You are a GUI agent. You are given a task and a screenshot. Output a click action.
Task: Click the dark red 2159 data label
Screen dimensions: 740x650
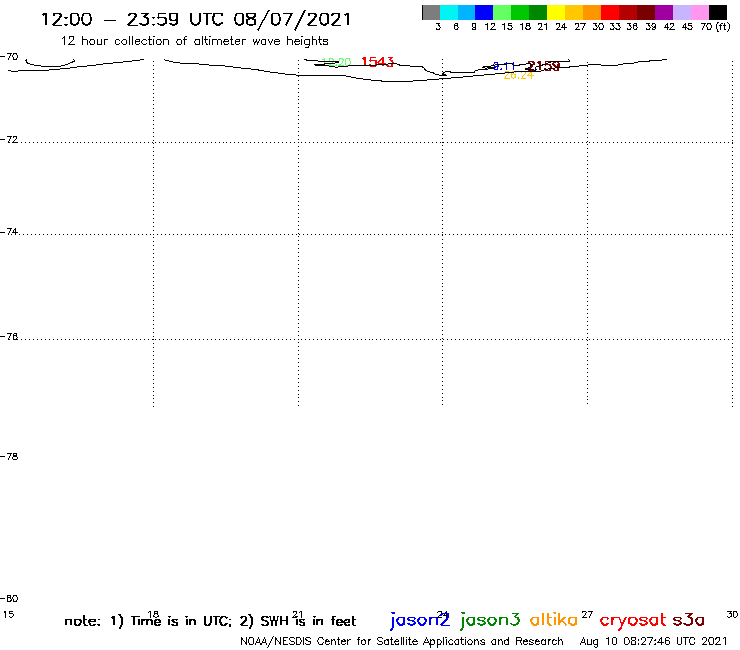click(x=543, y=66)
